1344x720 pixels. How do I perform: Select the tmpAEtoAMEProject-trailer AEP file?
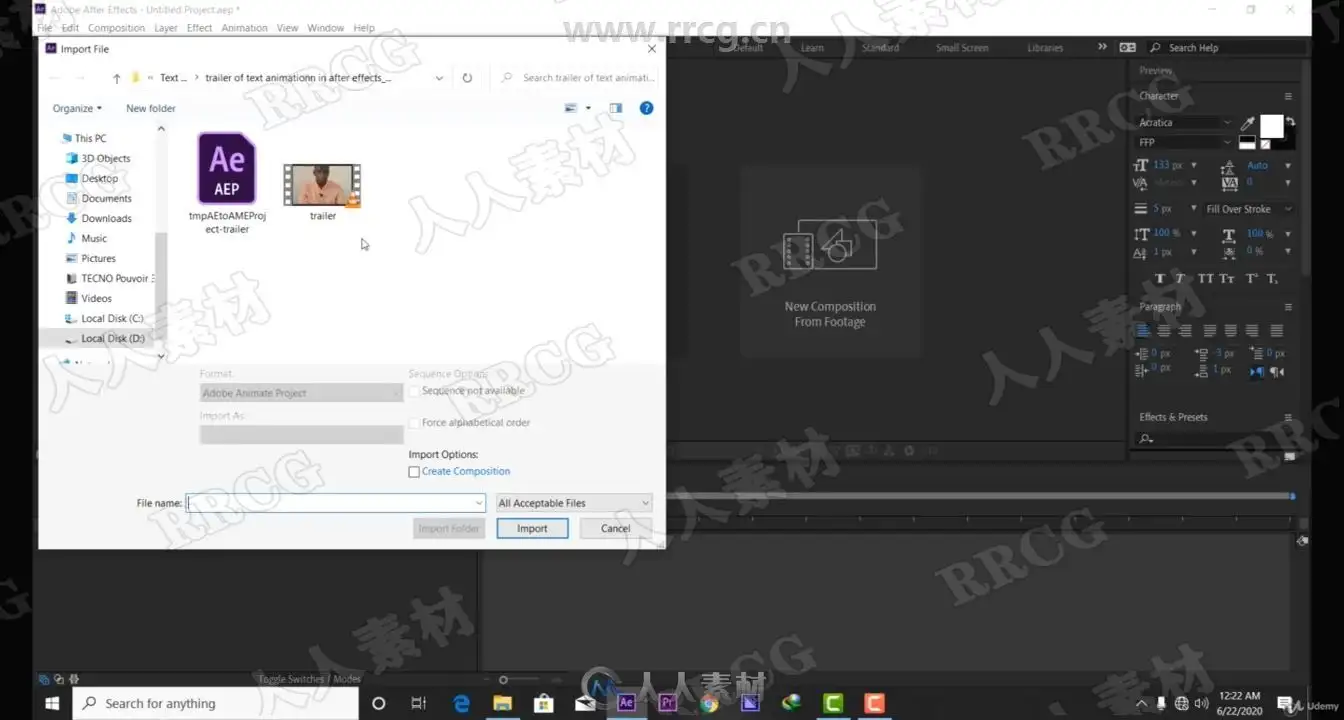pos(226,183)
